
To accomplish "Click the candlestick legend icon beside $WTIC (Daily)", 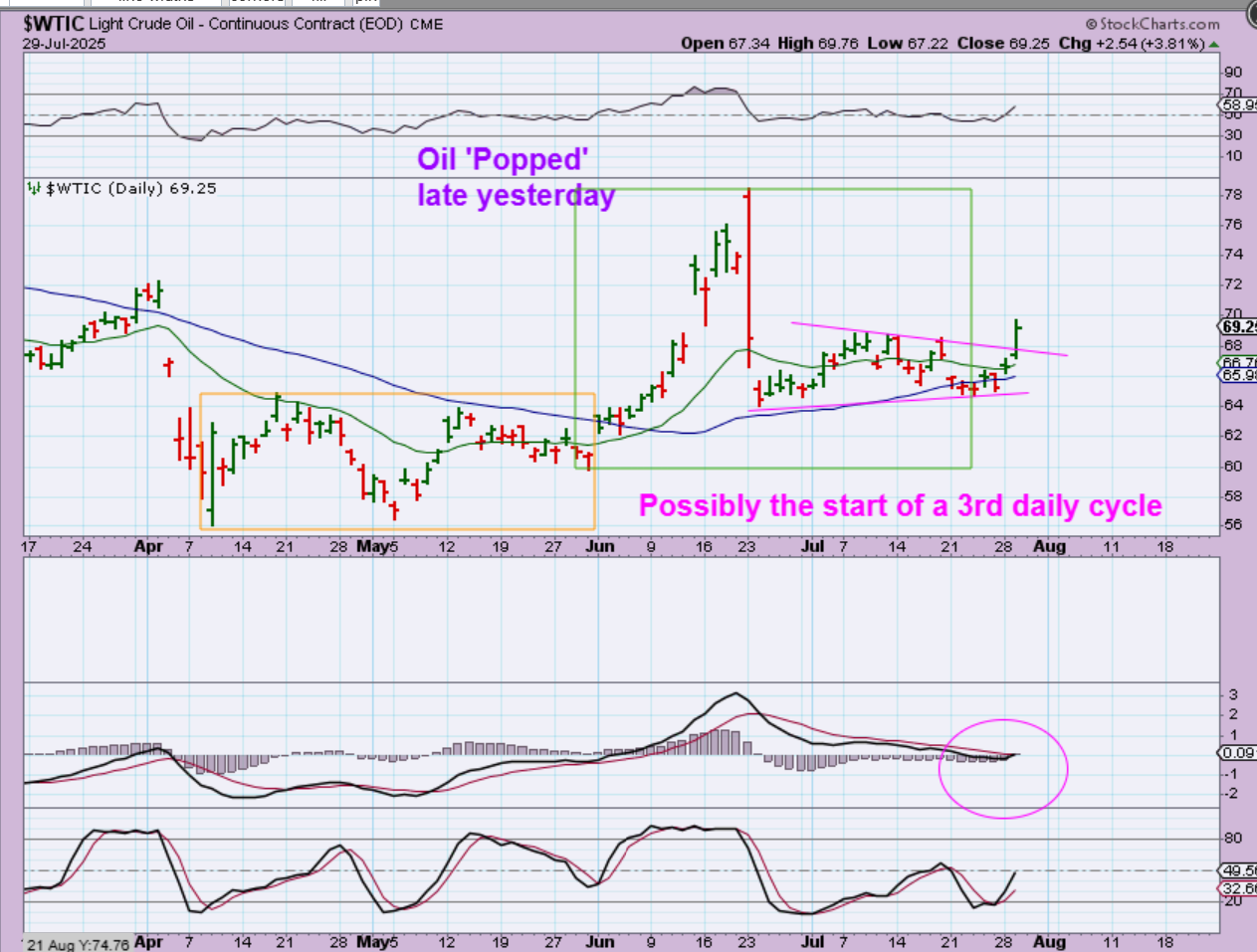I will (35, 188).
